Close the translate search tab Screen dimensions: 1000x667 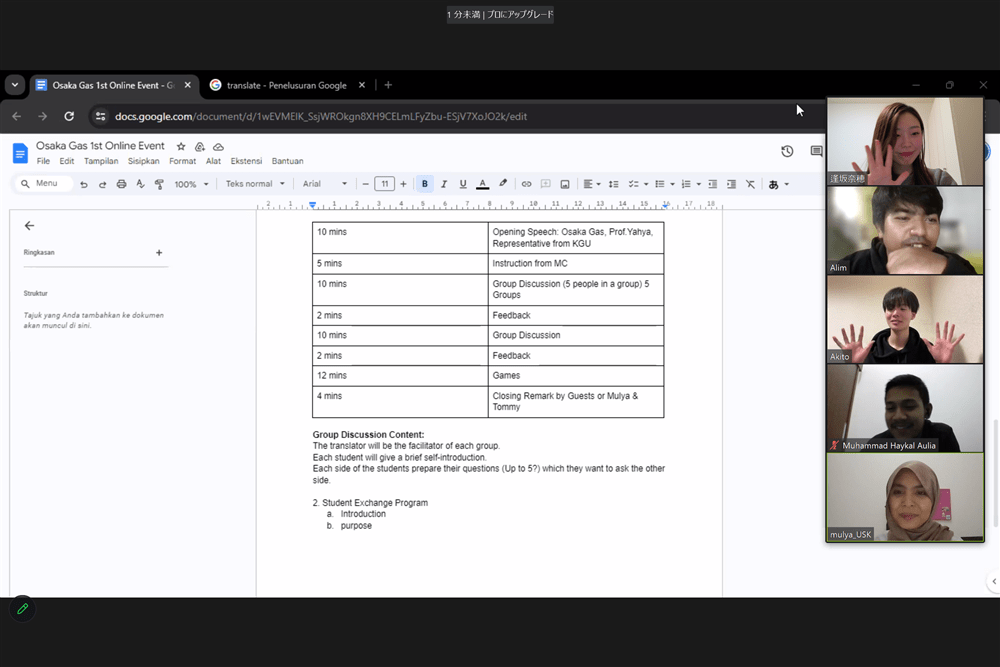(x=362, y=85)
